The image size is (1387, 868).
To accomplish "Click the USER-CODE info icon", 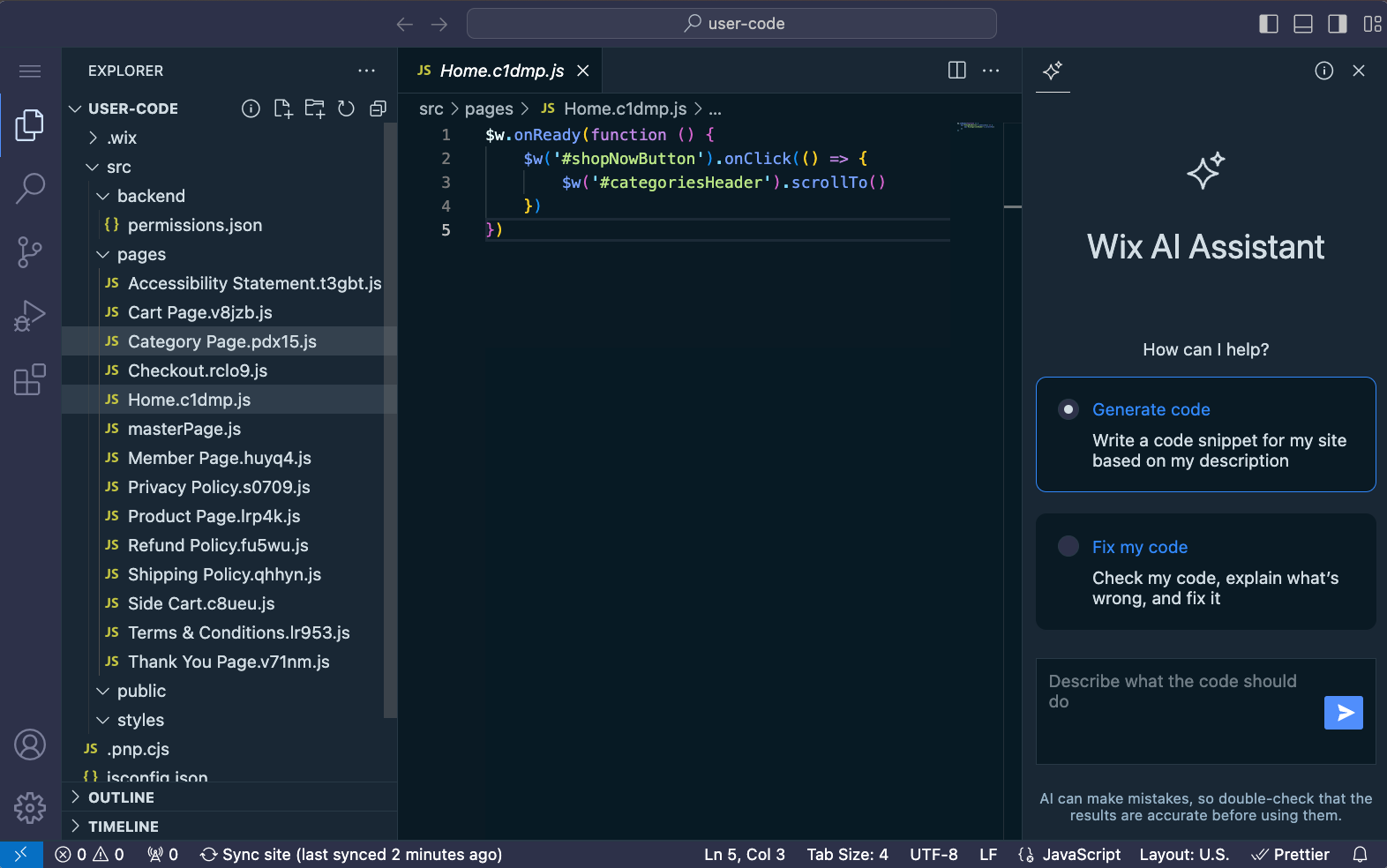I will point(251,108).
